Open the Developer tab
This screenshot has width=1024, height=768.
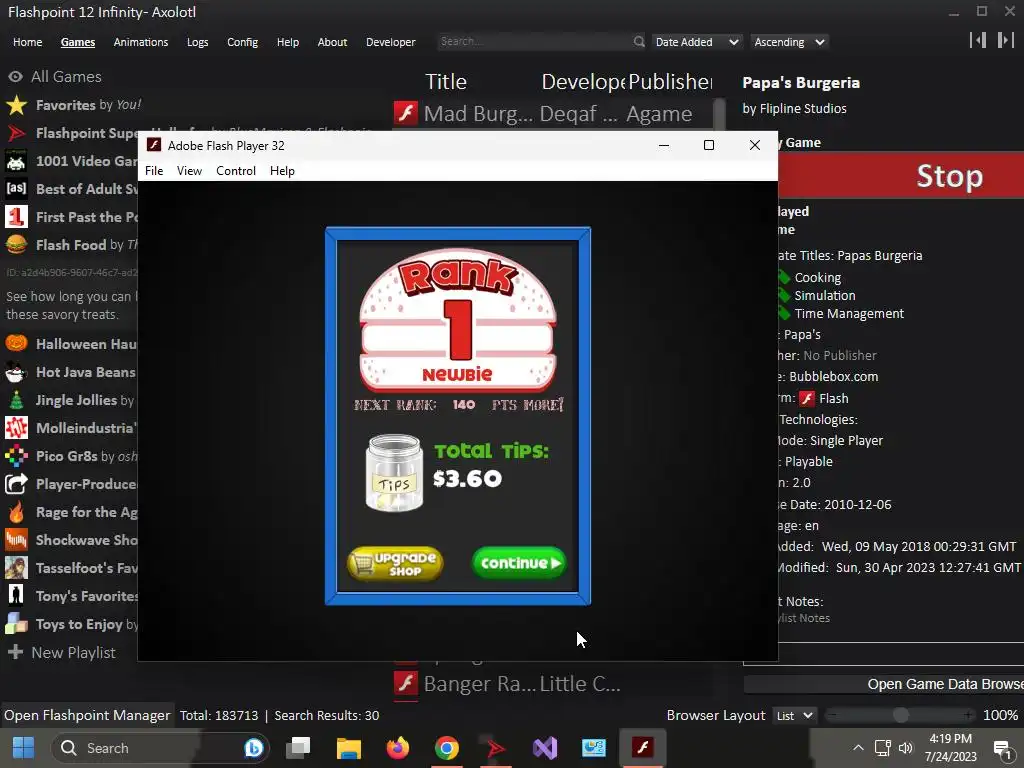pos(391,42)
